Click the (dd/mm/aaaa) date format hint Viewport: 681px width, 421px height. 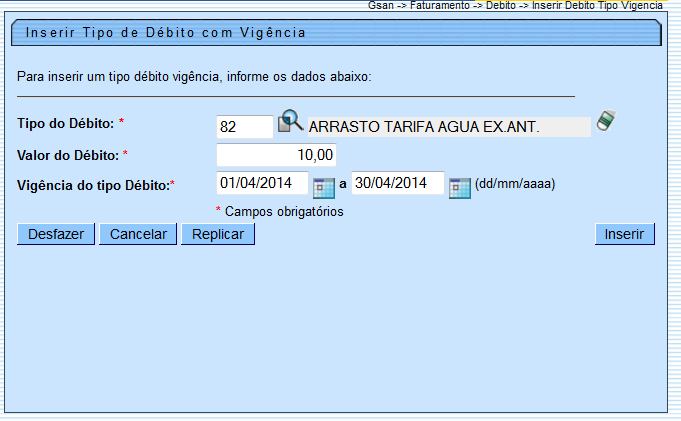(514, 184)
